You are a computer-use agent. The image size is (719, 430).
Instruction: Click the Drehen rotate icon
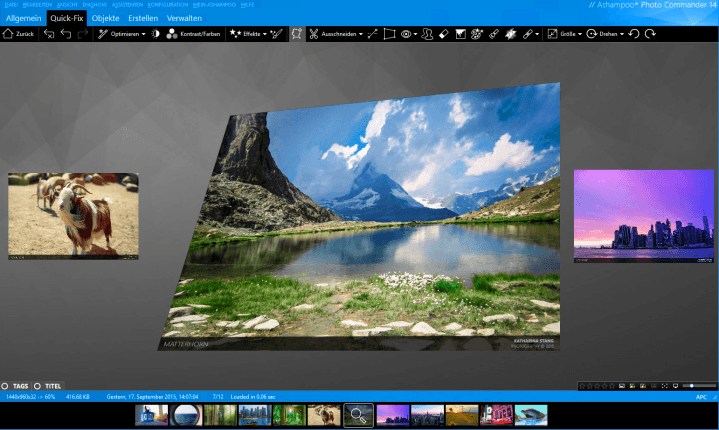[592, 34]
